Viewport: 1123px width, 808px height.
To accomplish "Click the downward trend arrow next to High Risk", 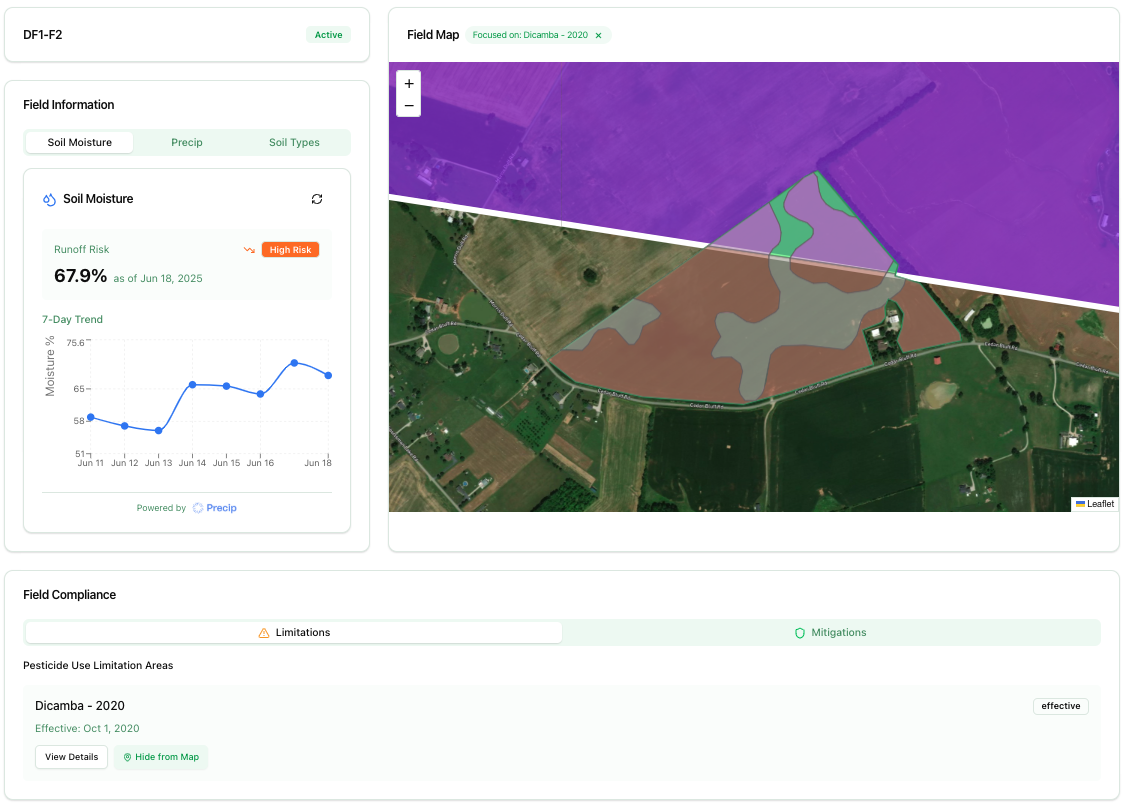I will (249, 250).
